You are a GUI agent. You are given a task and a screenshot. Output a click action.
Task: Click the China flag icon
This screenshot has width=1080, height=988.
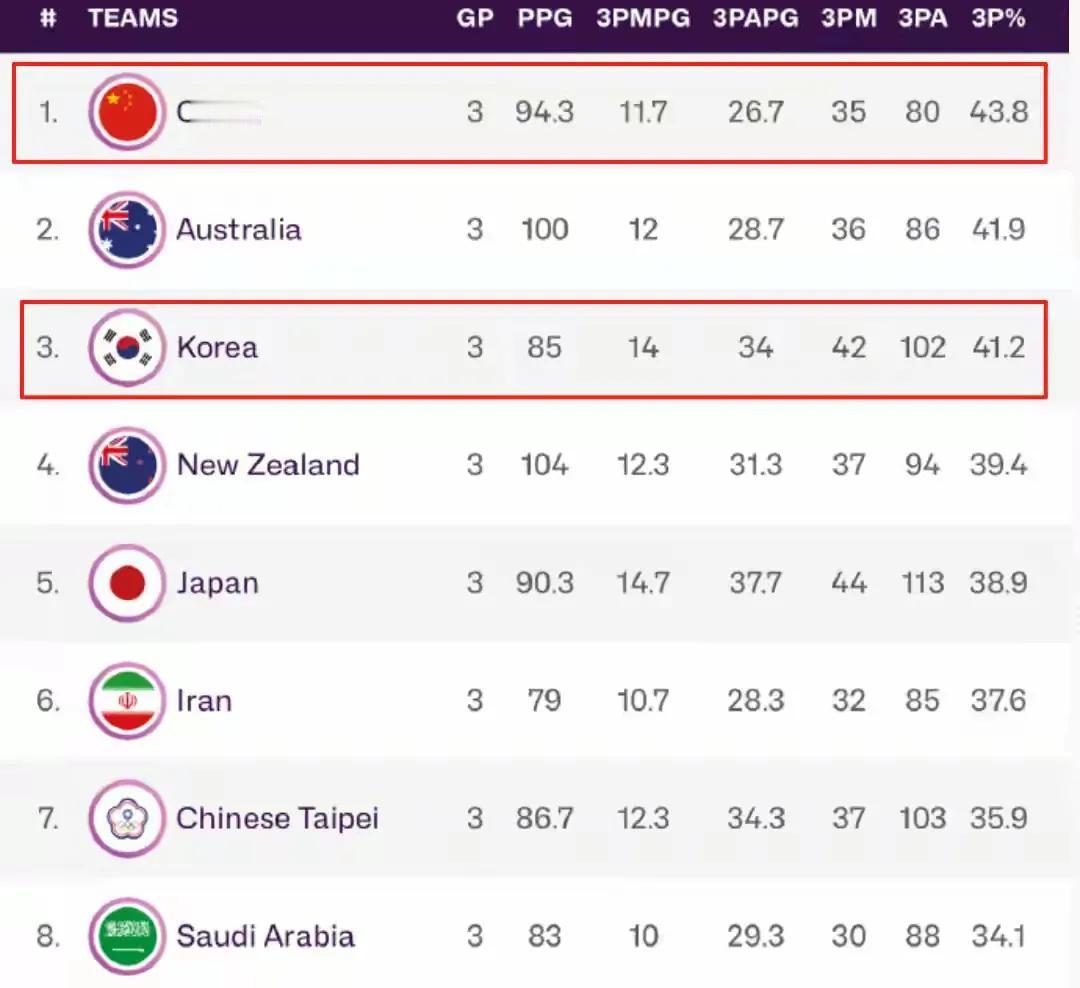click(127, 112)
